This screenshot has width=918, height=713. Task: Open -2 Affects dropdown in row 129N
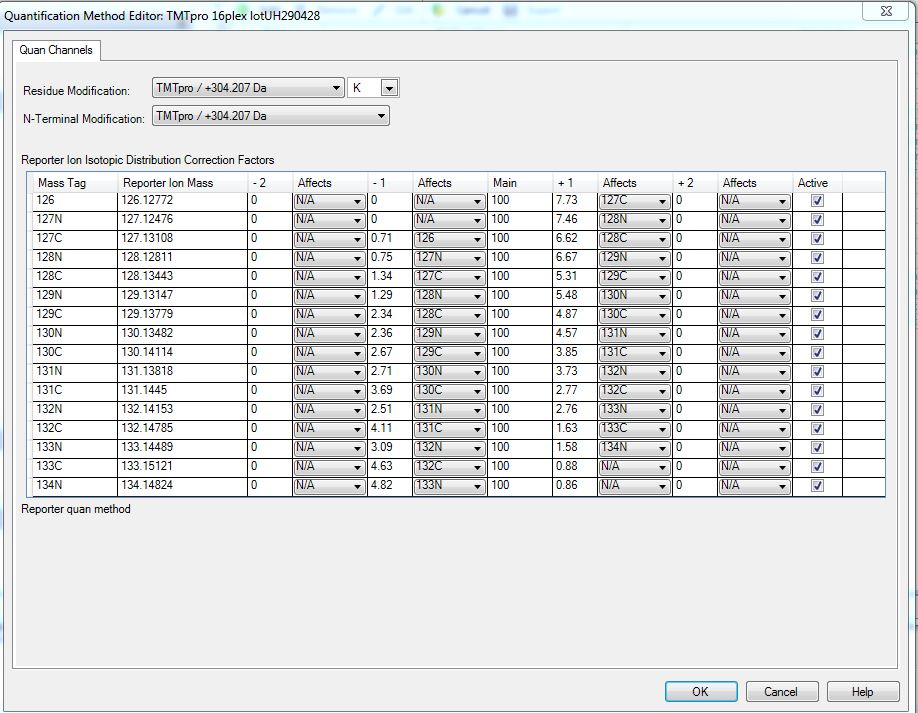(330, 296)
